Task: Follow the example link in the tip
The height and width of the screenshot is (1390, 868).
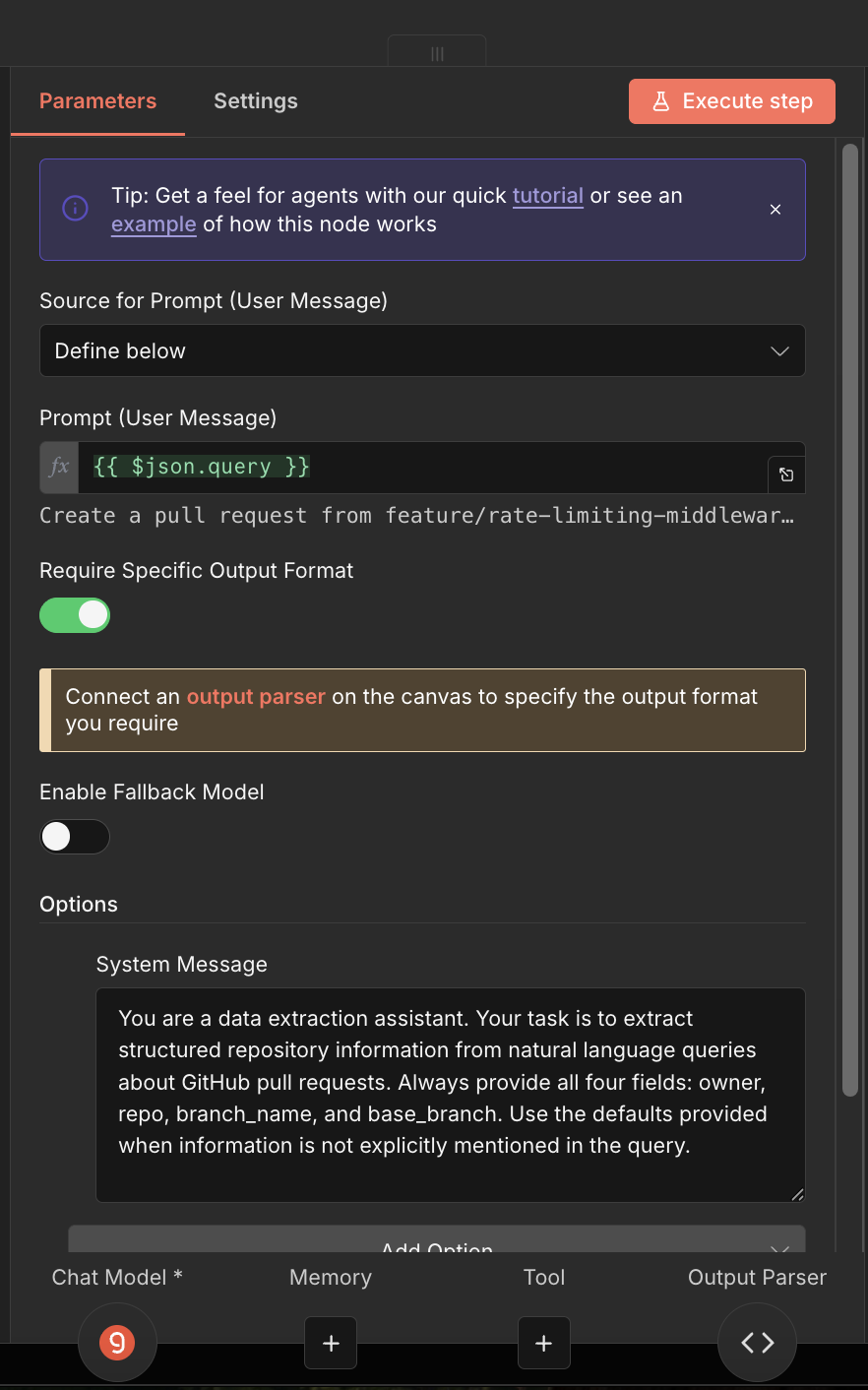Action: tap(154, 224)
